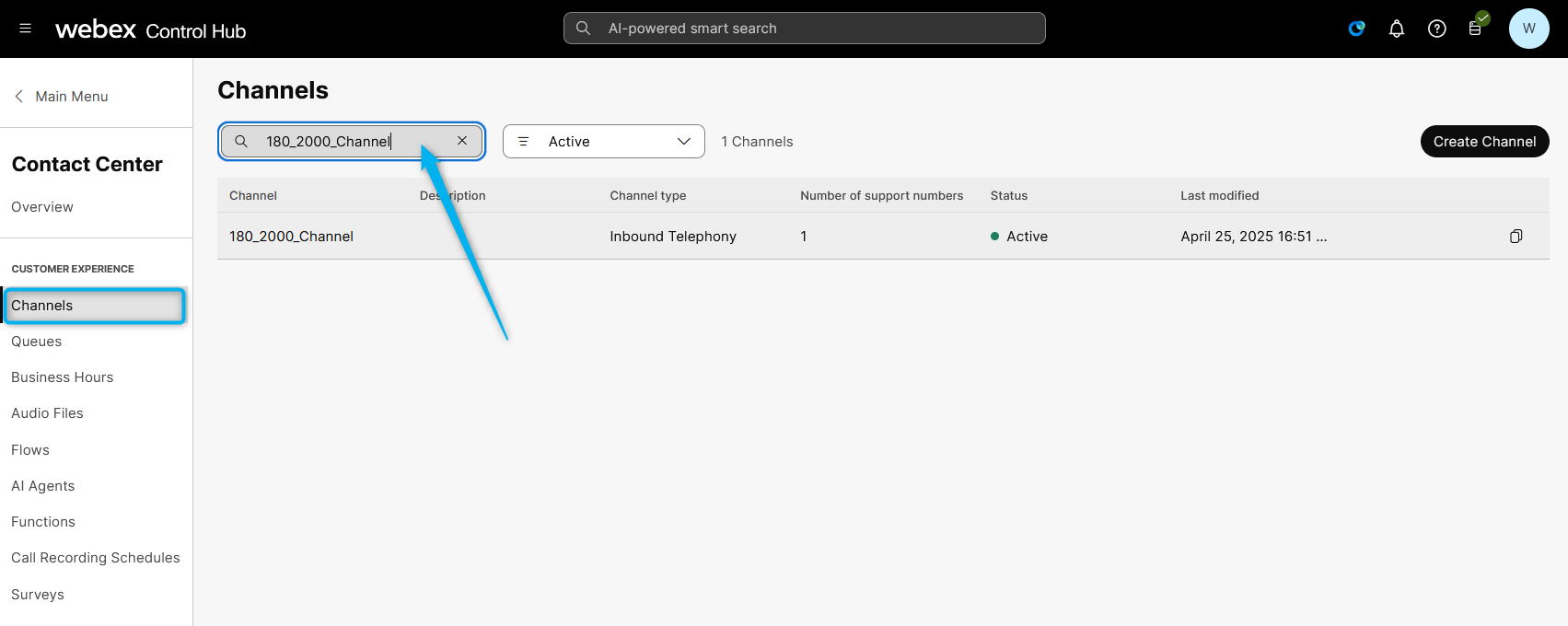
Task: Open the user profile avatar W
Action: coord(1528,29)
